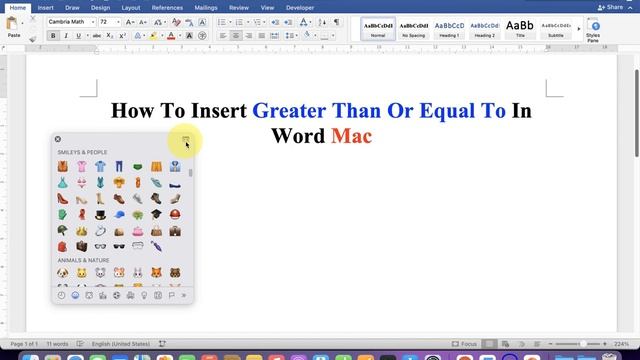
Task: Toggle Focus mode in status bar
Action: 464,344
